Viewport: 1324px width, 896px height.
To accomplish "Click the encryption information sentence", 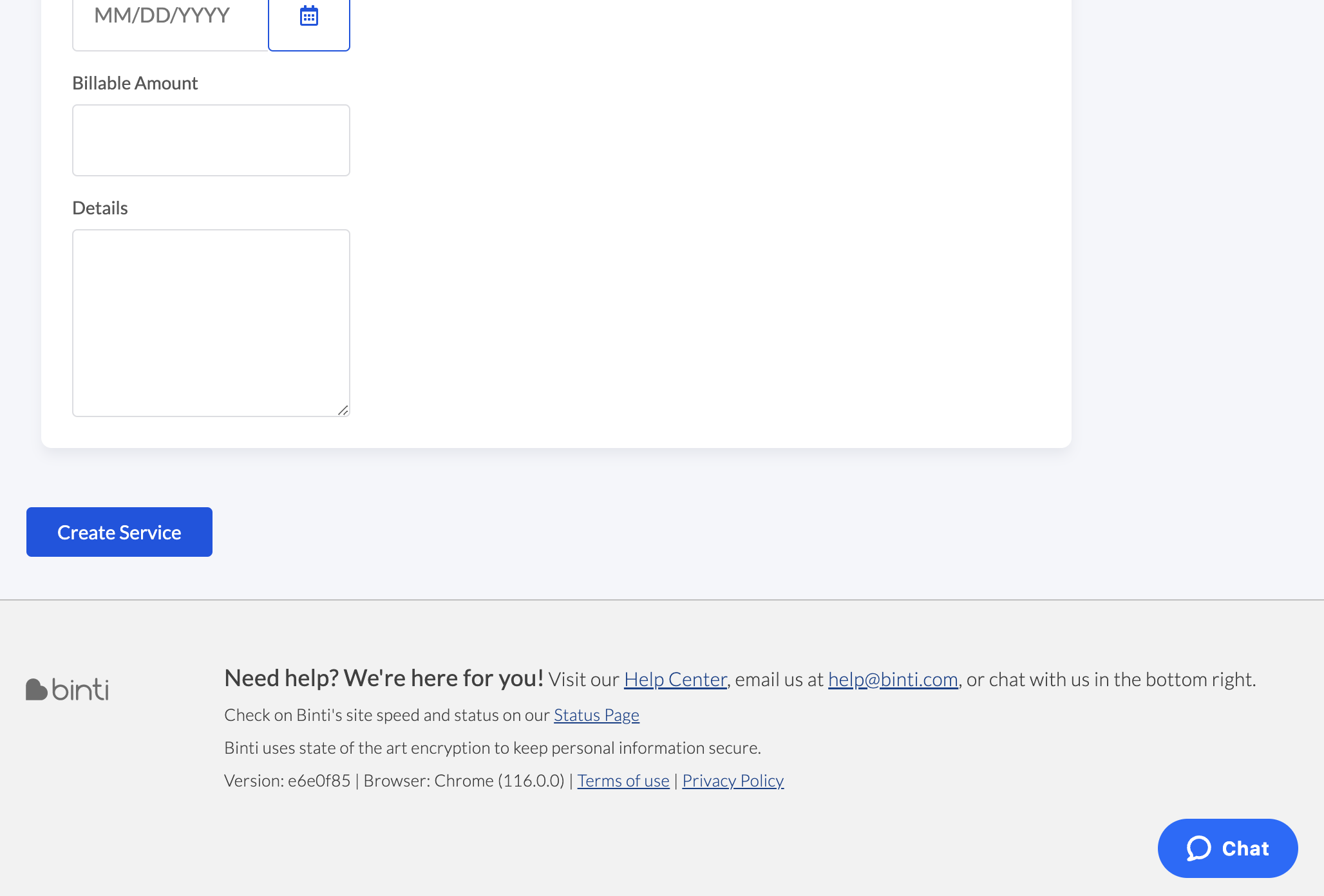I will tap(493, 748).
